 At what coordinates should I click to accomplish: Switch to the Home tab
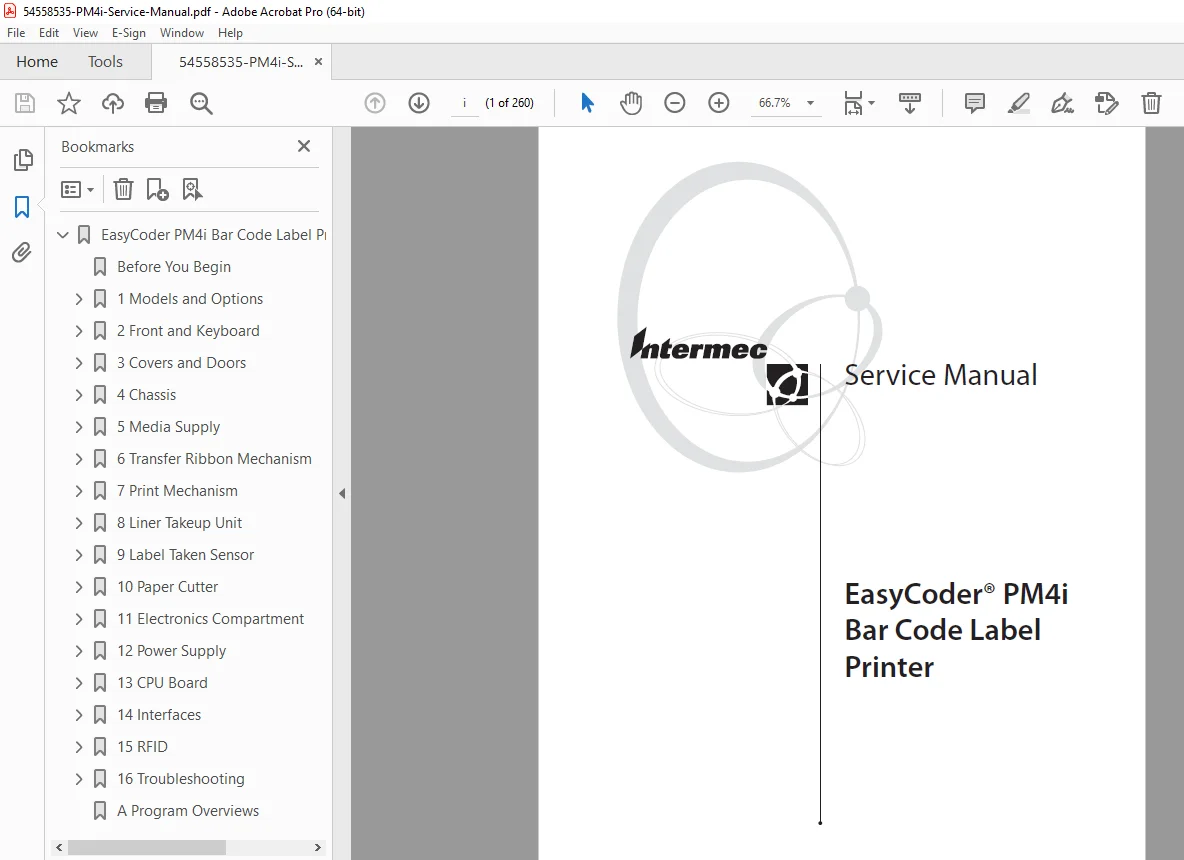pos(37,62)
